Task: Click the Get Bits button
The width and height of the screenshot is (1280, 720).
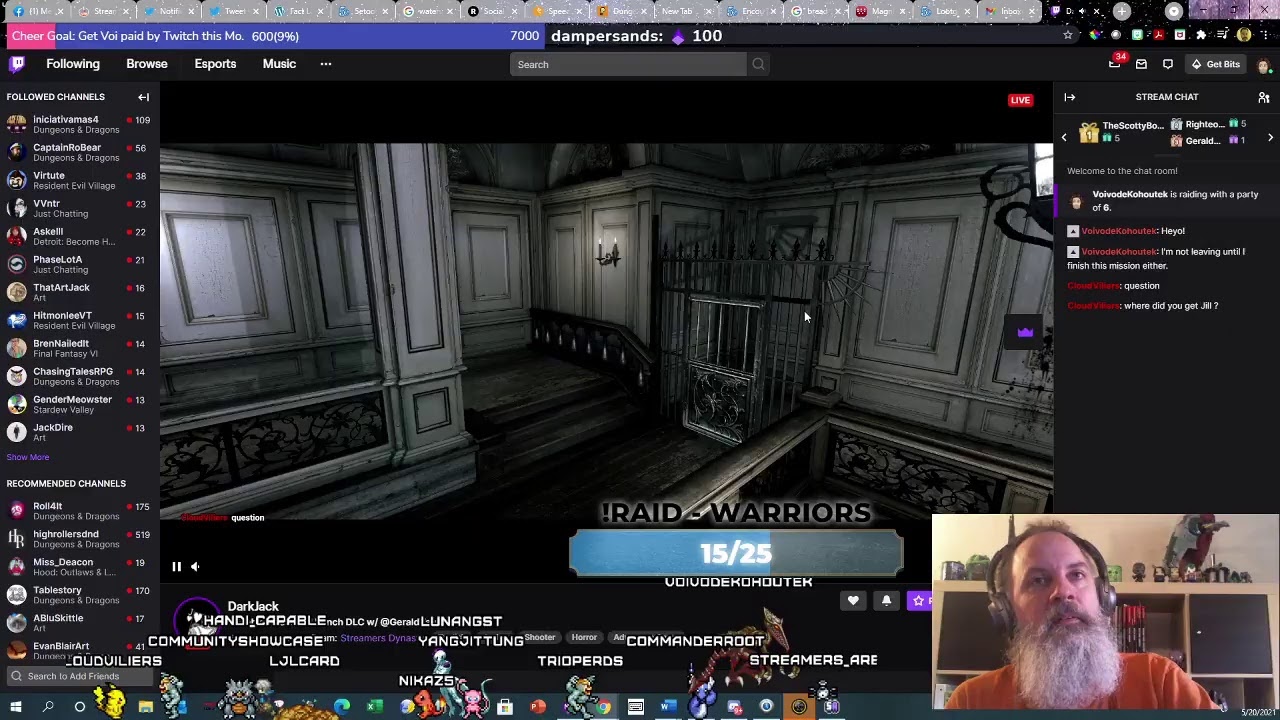Action: click(x=1215, y=64)
